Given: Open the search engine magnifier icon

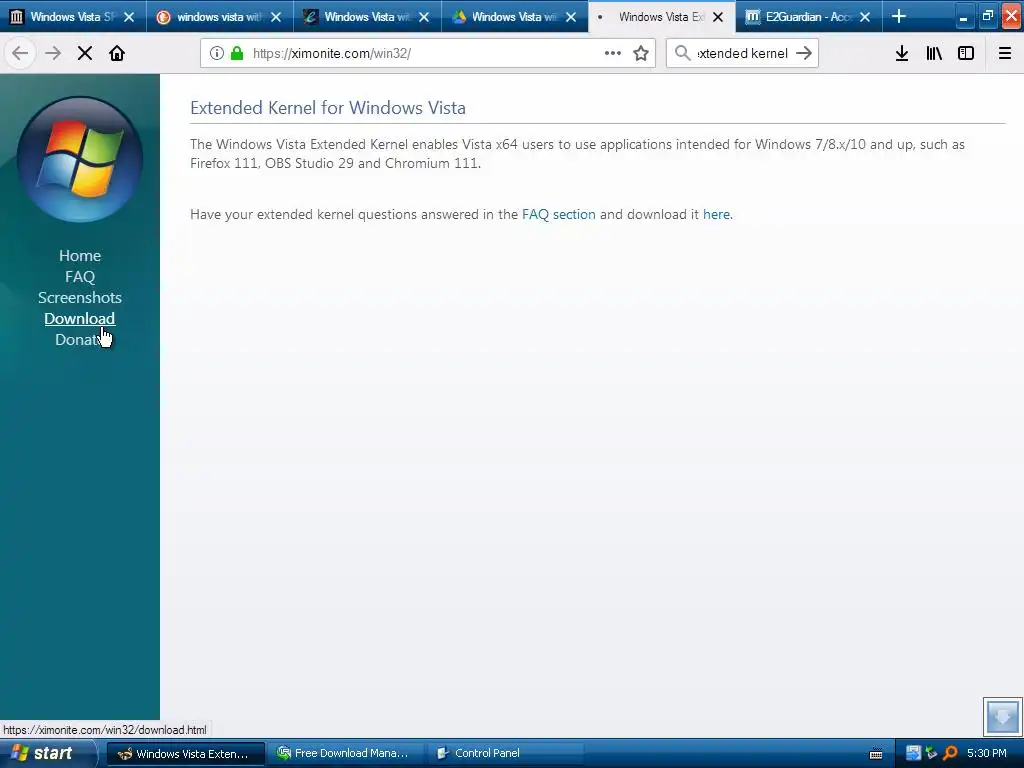Looking at the screenshot, I should [682, 53].
